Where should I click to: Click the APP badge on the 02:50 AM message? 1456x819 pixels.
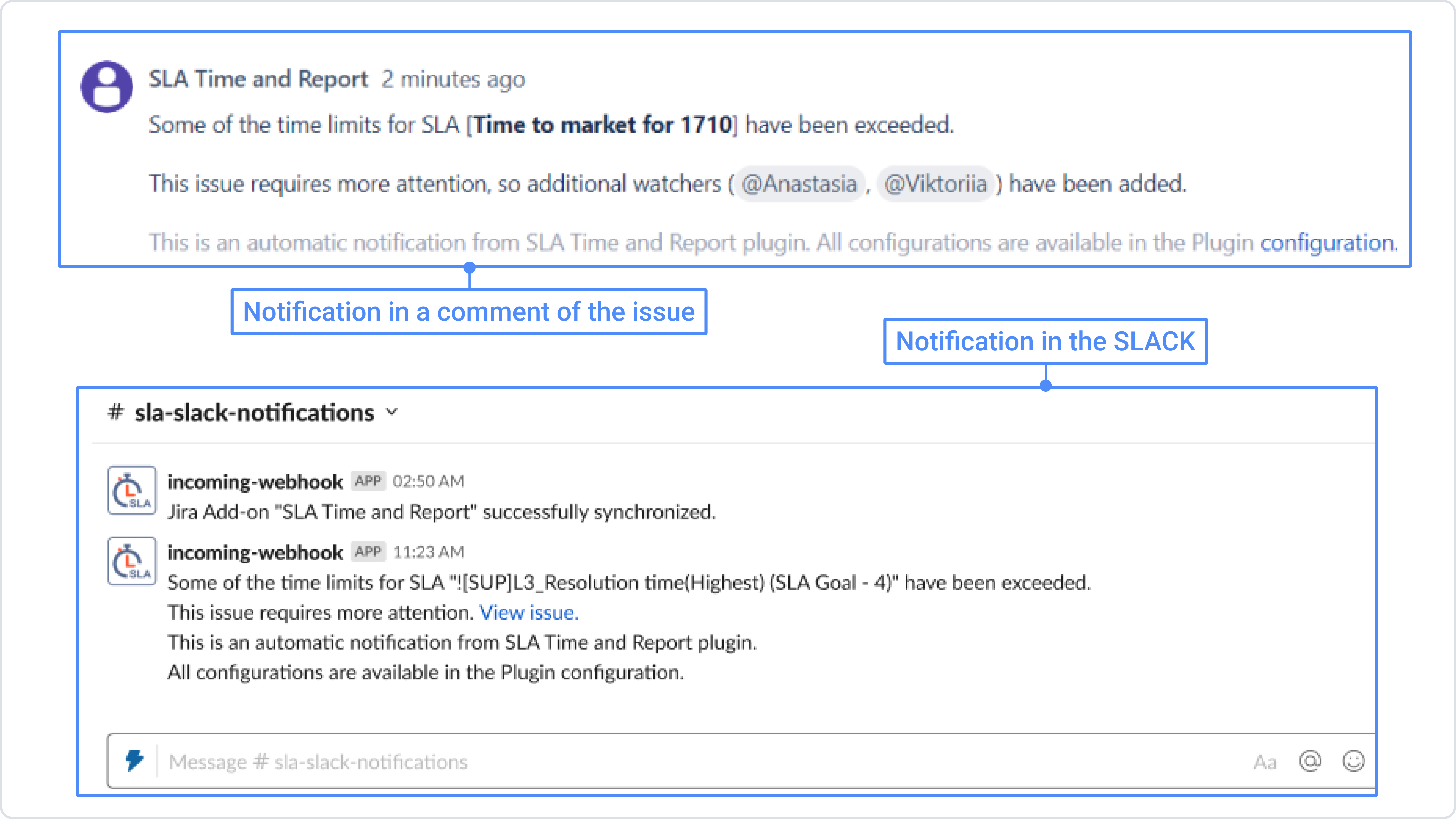pos(368,481)
